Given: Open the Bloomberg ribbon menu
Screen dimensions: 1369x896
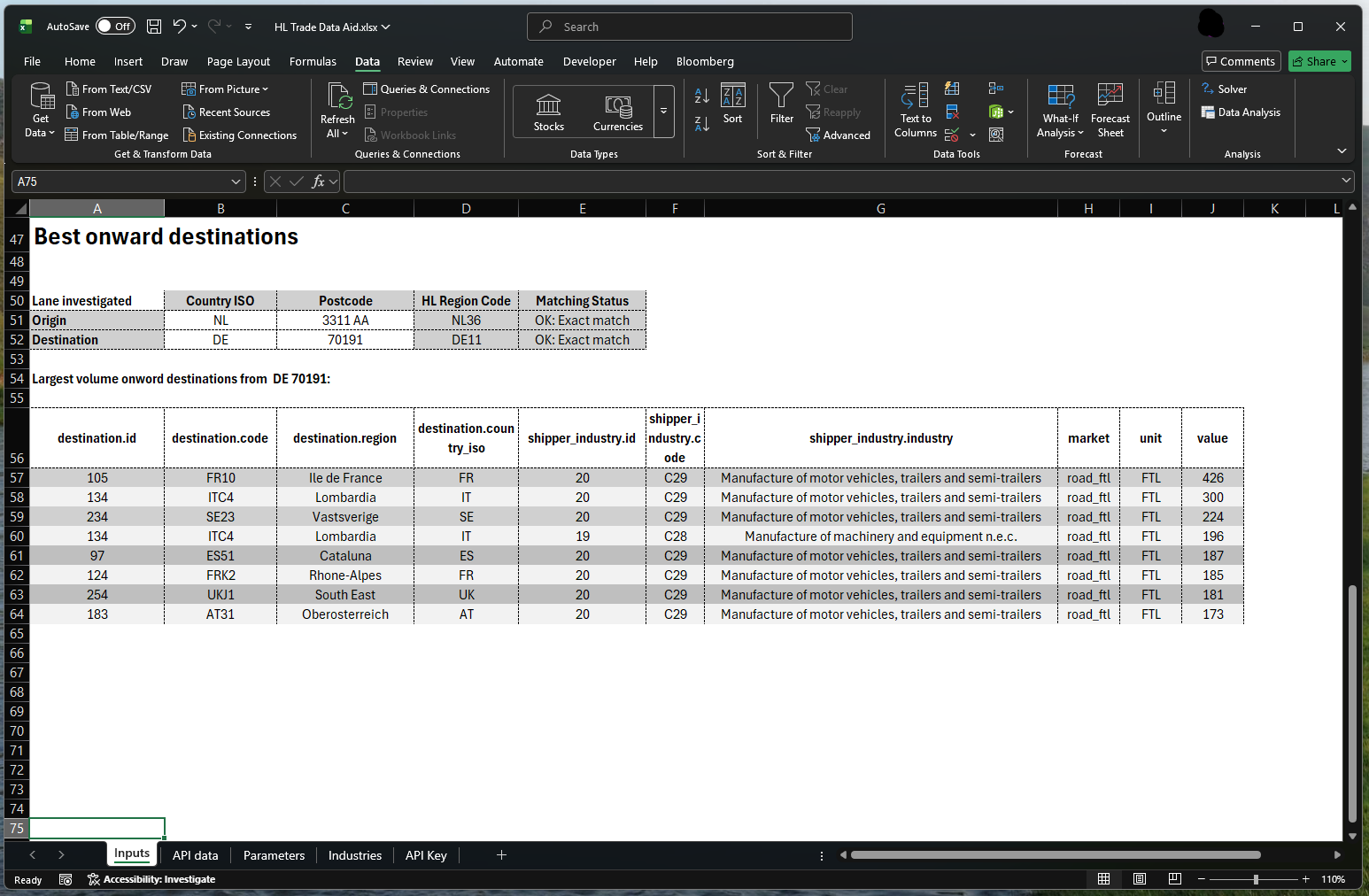Looking at the screenshot, I should [705, 61].
